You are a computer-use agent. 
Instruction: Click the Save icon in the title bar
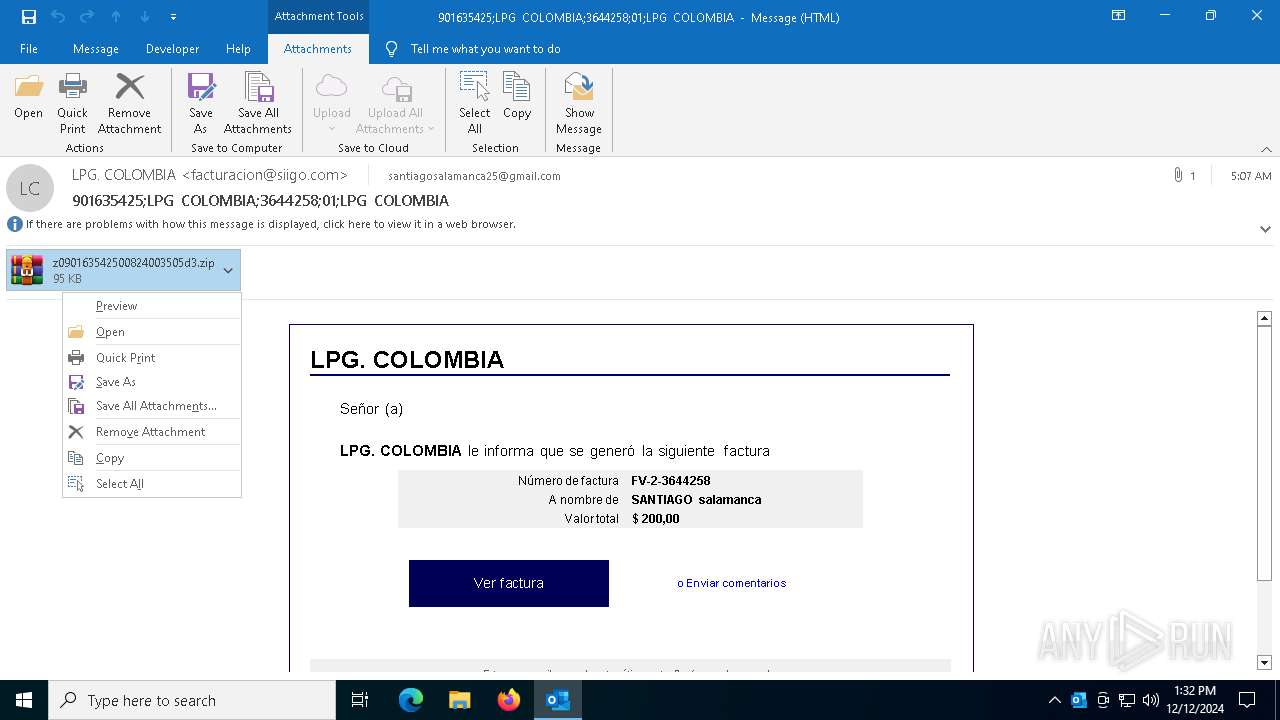pos(29,17)
